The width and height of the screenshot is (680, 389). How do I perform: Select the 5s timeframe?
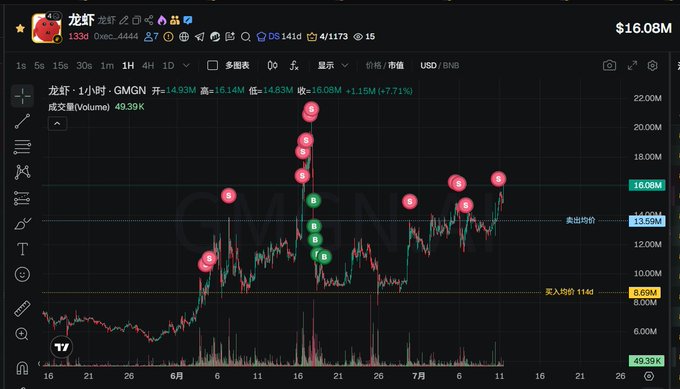point(39,65)
